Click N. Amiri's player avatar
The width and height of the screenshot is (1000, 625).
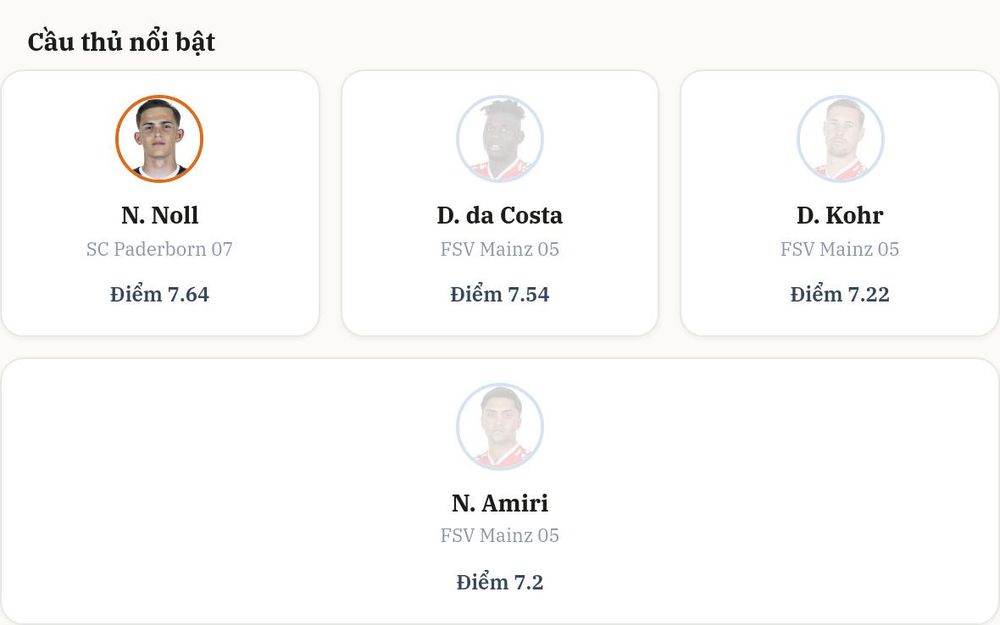(x=500, y=426)
